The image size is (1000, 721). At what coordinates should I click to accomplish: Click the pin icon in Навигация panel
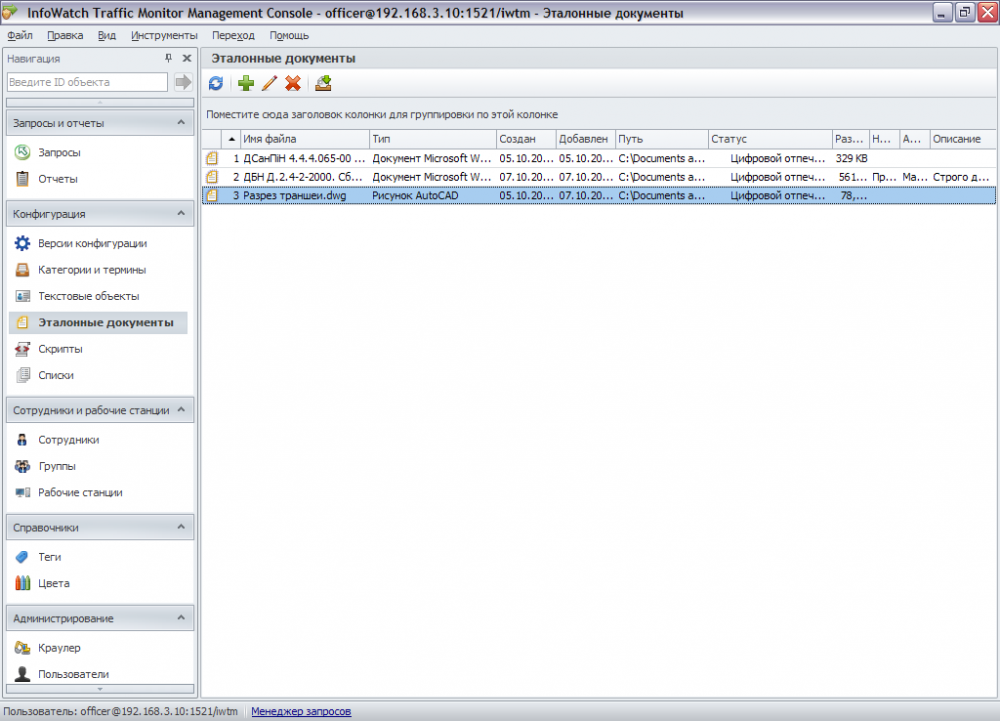tap(168, 58)
